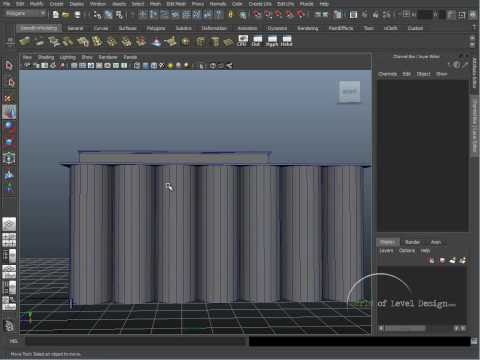Open Layers menu in layer editor
The height and width of the screenshot is (360, 480).
[386, 251]
